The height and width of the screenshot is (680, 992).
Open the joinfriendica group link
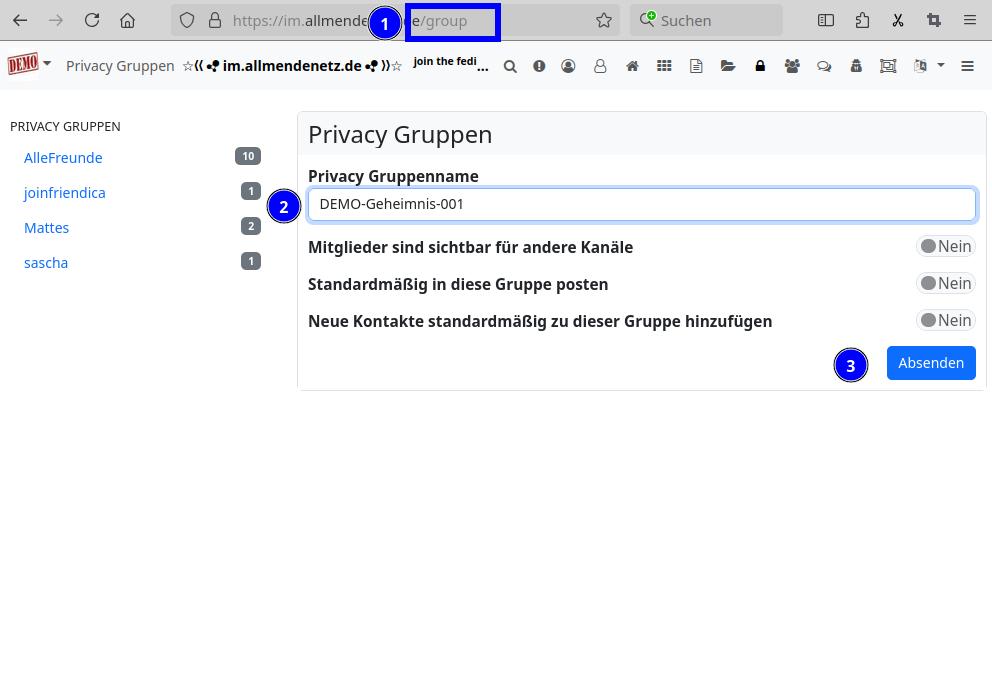tap(64, 193)
